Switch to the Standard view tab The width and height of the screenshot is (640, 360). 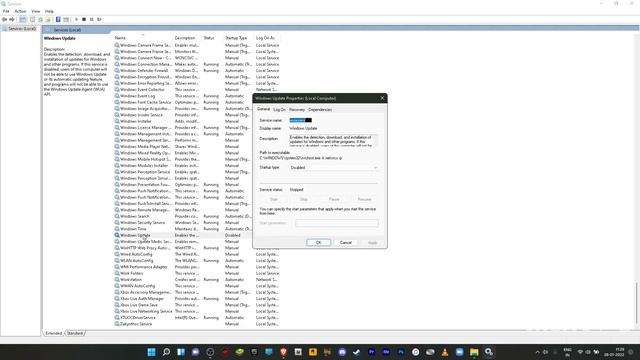point(75,333)
